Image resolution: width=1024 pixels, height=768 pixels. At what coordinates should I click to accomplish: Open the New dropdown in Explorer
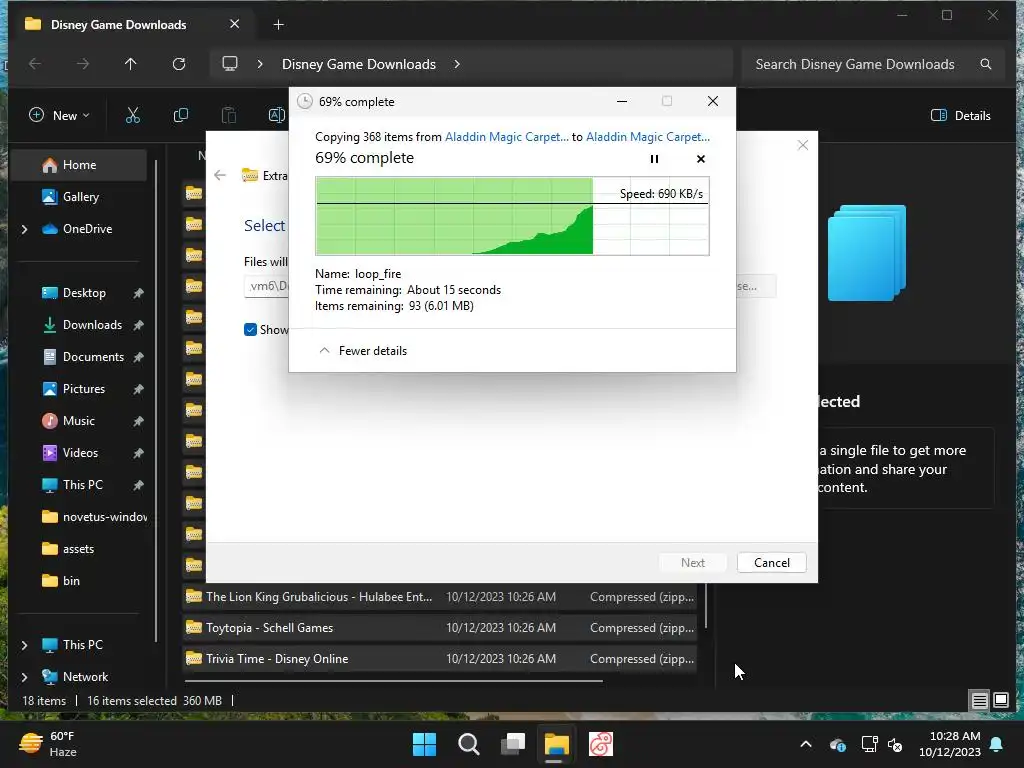(x=59, y=116)
